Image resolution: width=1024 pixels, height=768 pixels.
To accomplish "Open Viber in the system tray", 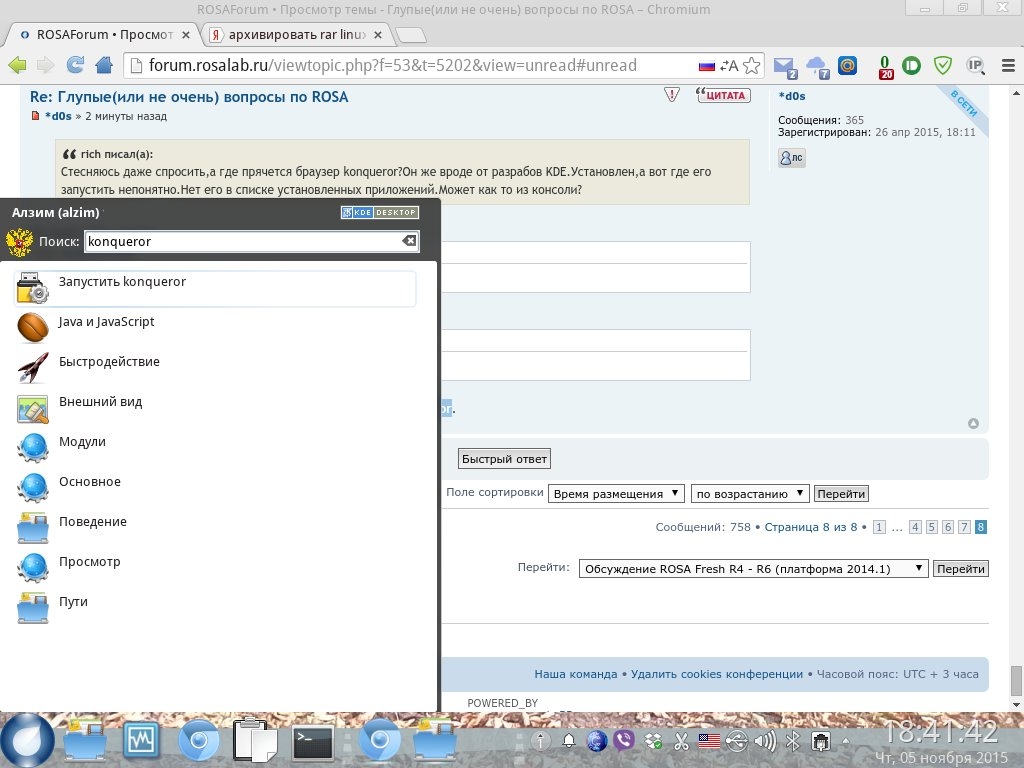I will (624, 741).
